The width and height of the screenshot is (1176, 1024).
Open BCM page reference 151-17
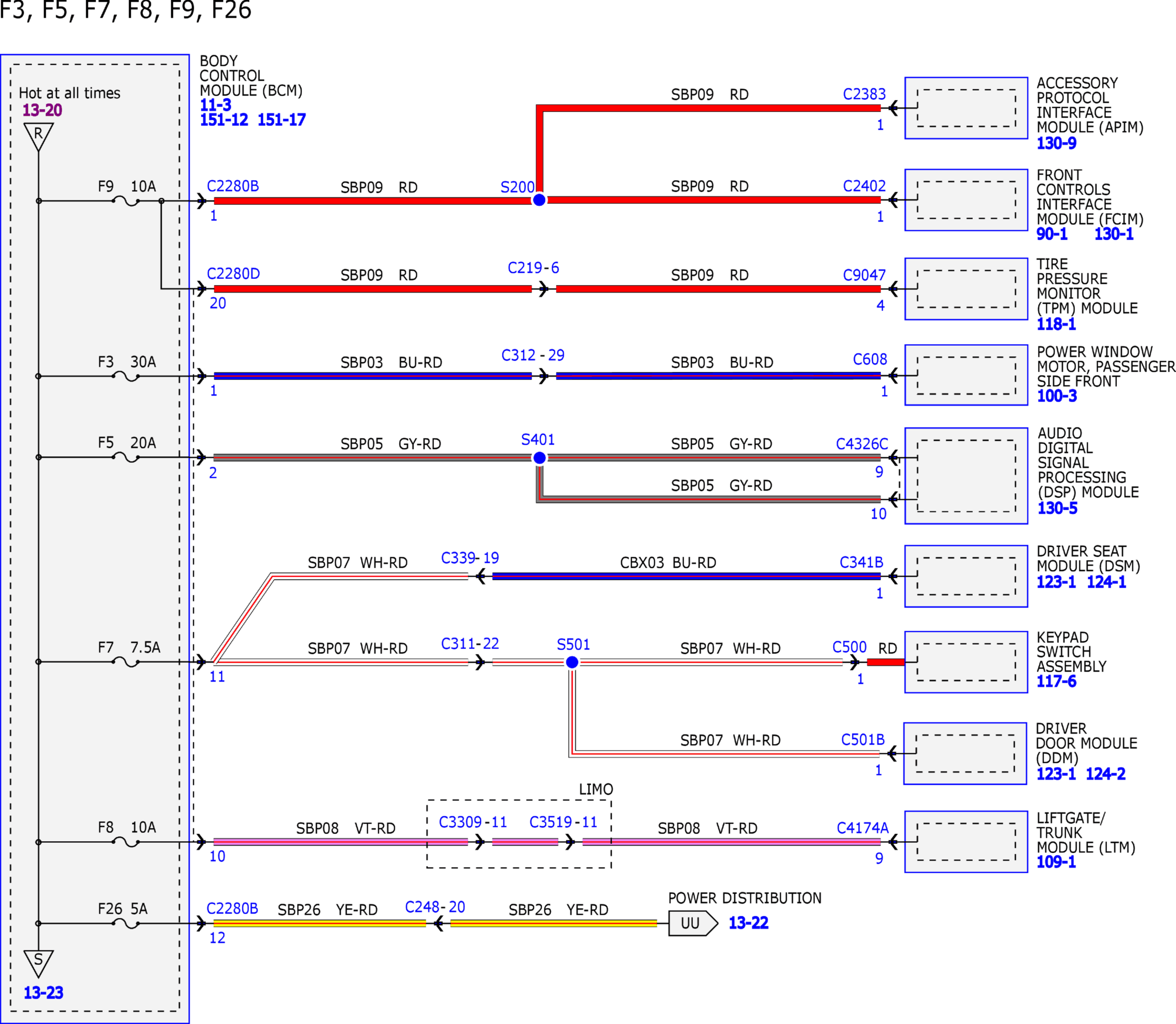click(x=282, y=120)
